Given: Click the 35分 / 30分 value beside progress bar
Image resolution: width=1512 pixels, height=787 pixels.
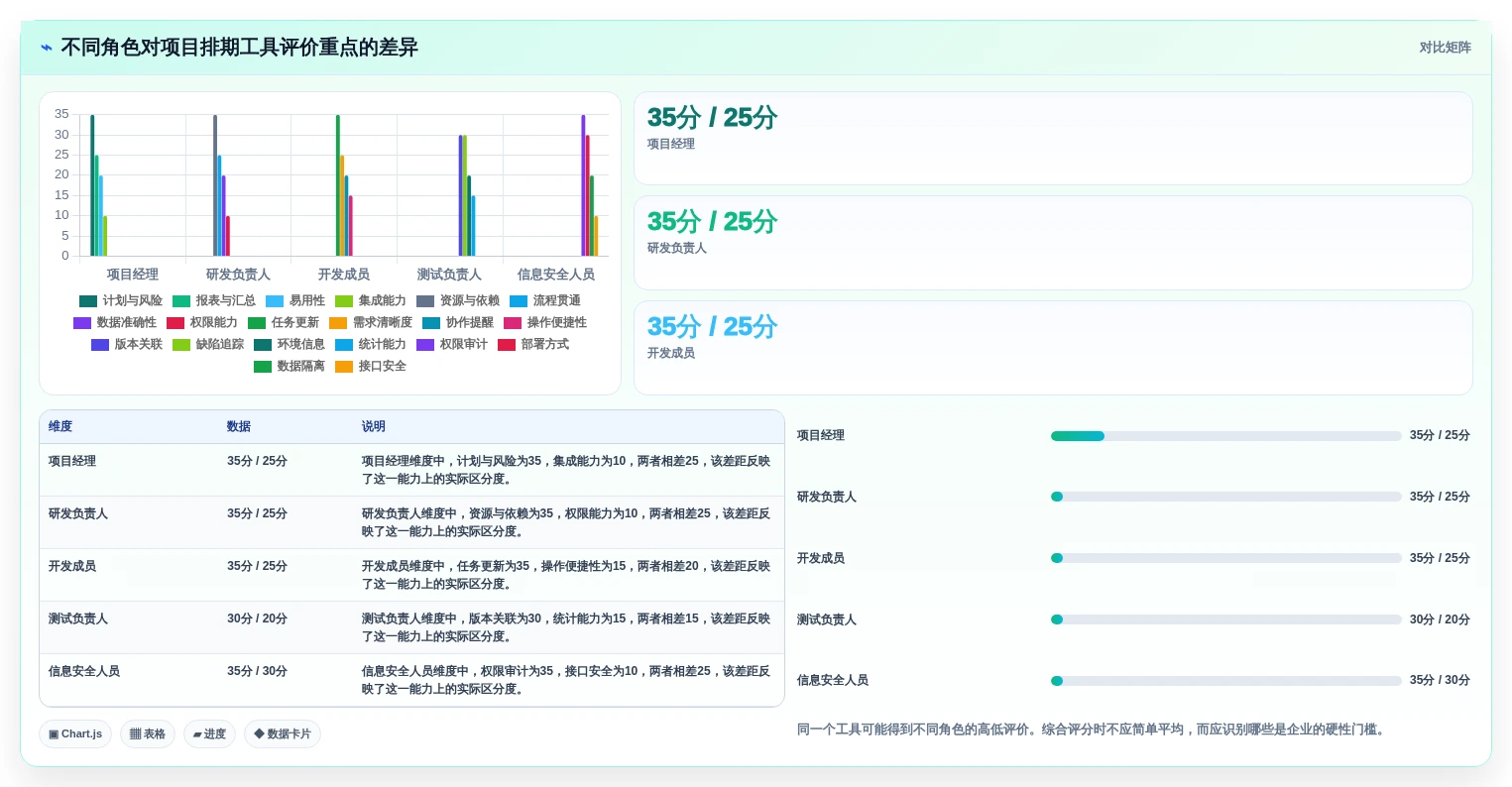Looking at the screenshot, I should coord(1440,681).
